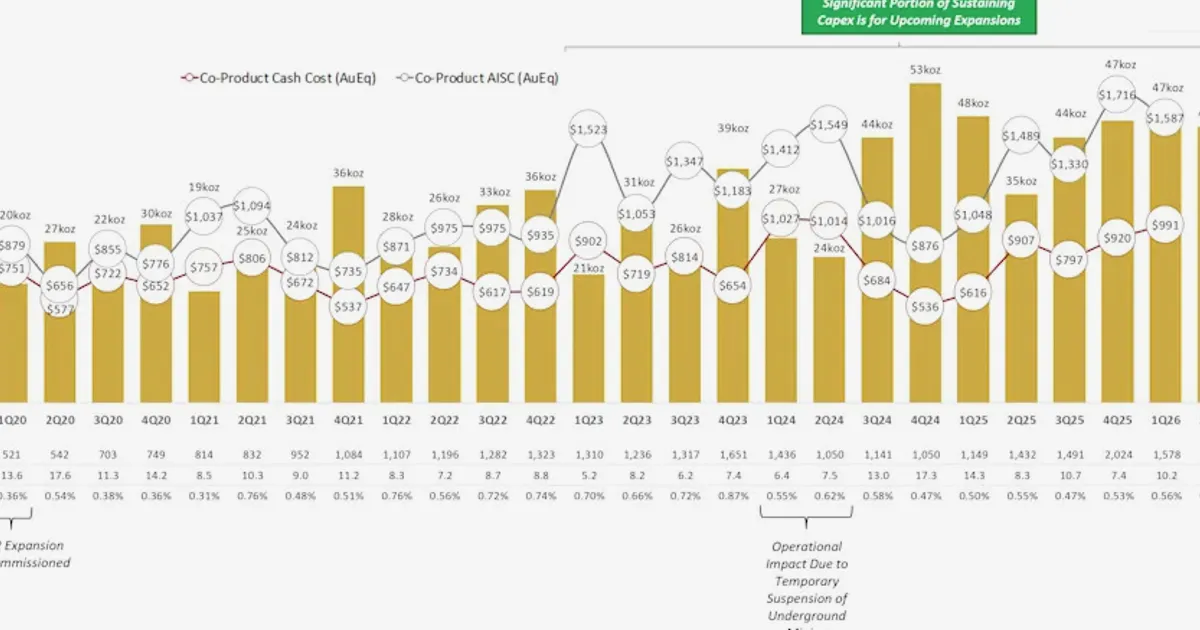Click the 2Q21 quarter axis label
The image size is (1200, 630).
click(253, 421)
